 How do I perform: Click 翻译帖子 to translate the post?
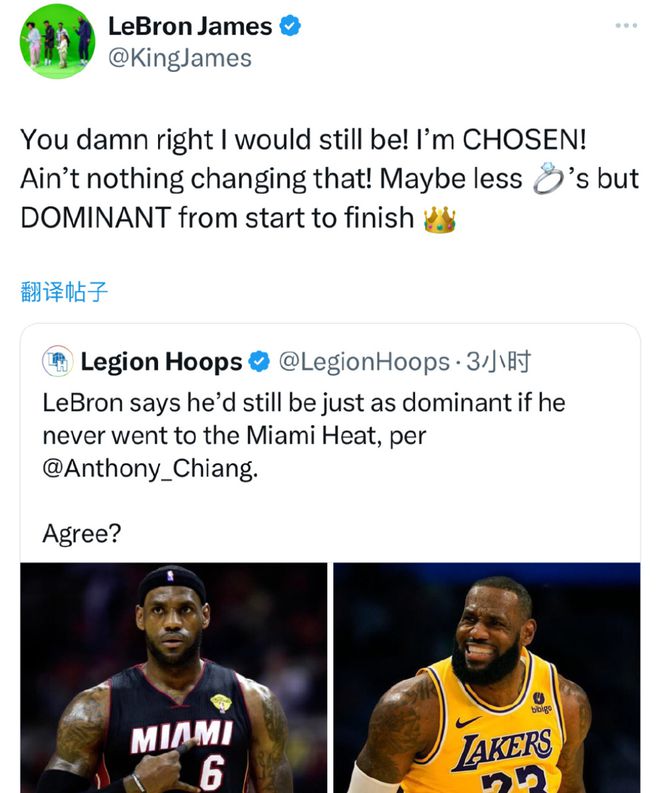(x=64, y=292)
